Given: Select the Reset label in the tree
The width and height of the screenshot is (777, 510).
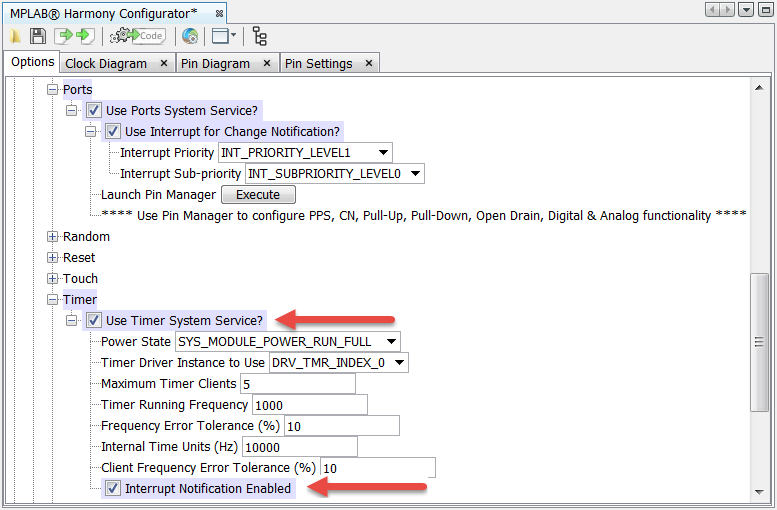Looking at the screenshot, I should [79, 258].
